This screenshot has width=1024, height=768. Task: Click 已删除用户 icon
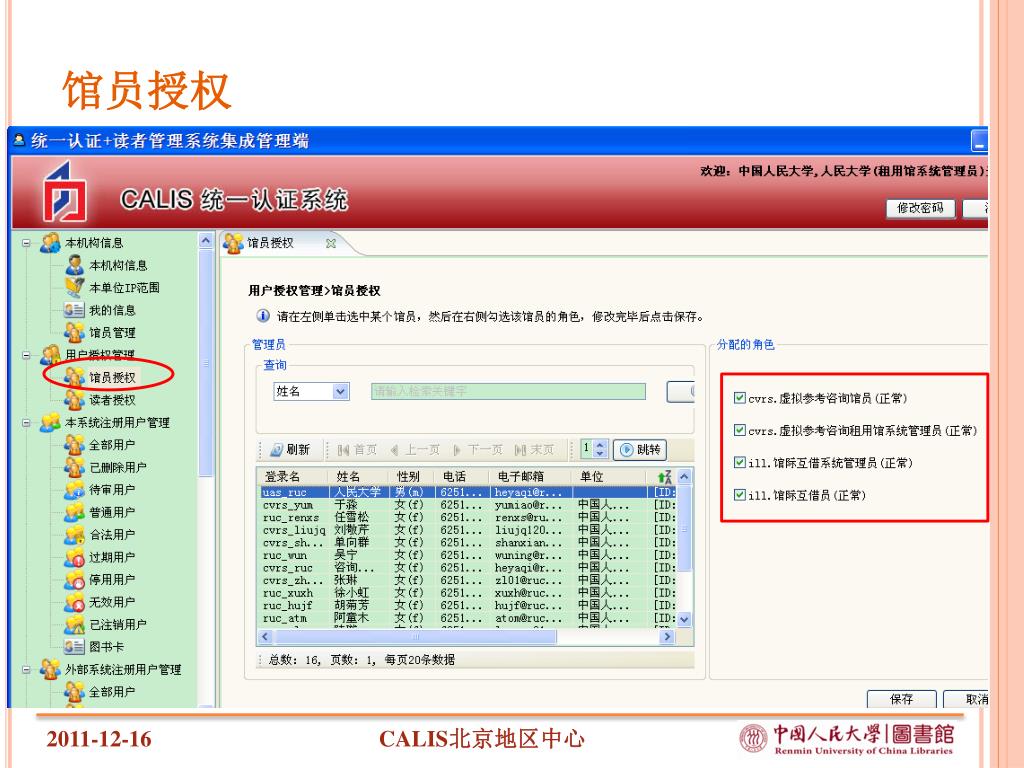[x=74, y=467]
